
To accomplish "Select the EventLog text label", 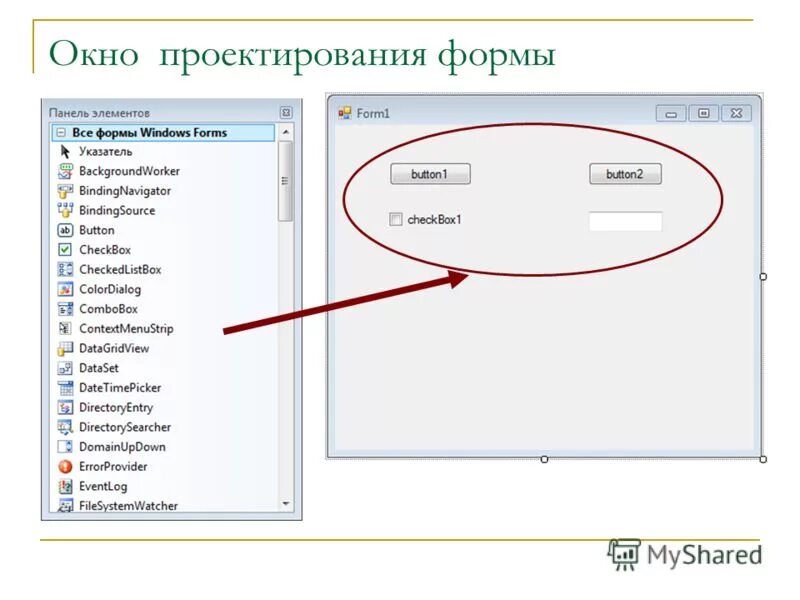I will 103,486.
